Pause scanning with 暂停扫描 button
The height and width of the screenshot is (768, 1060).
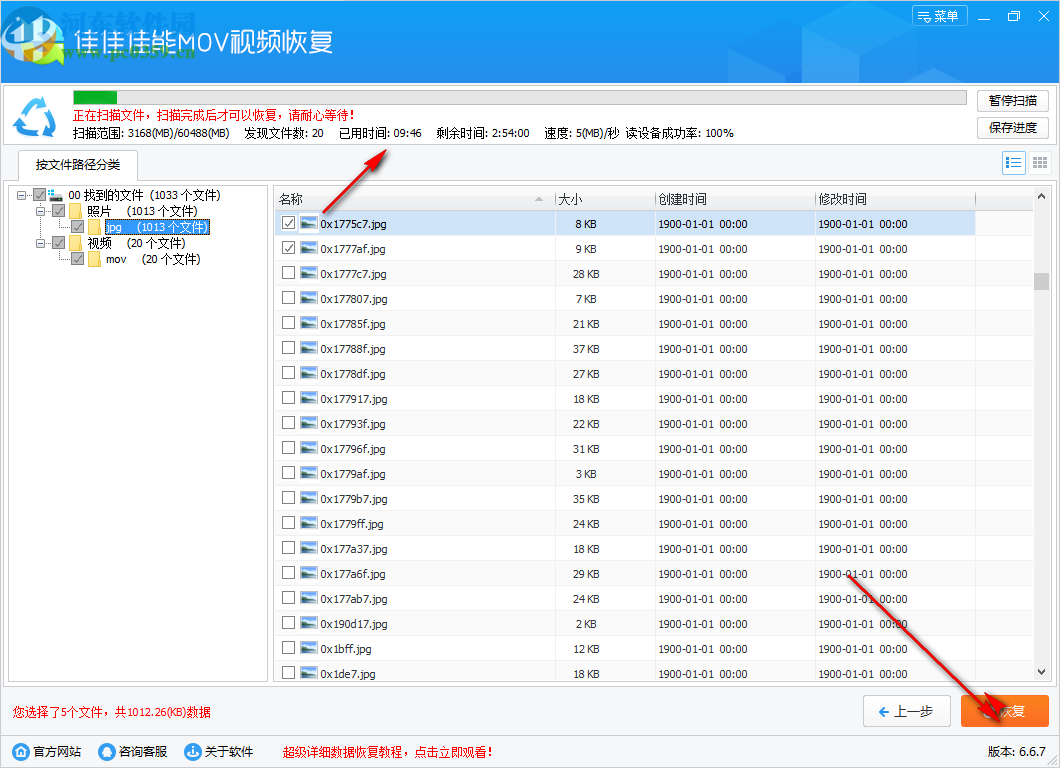1012,100
